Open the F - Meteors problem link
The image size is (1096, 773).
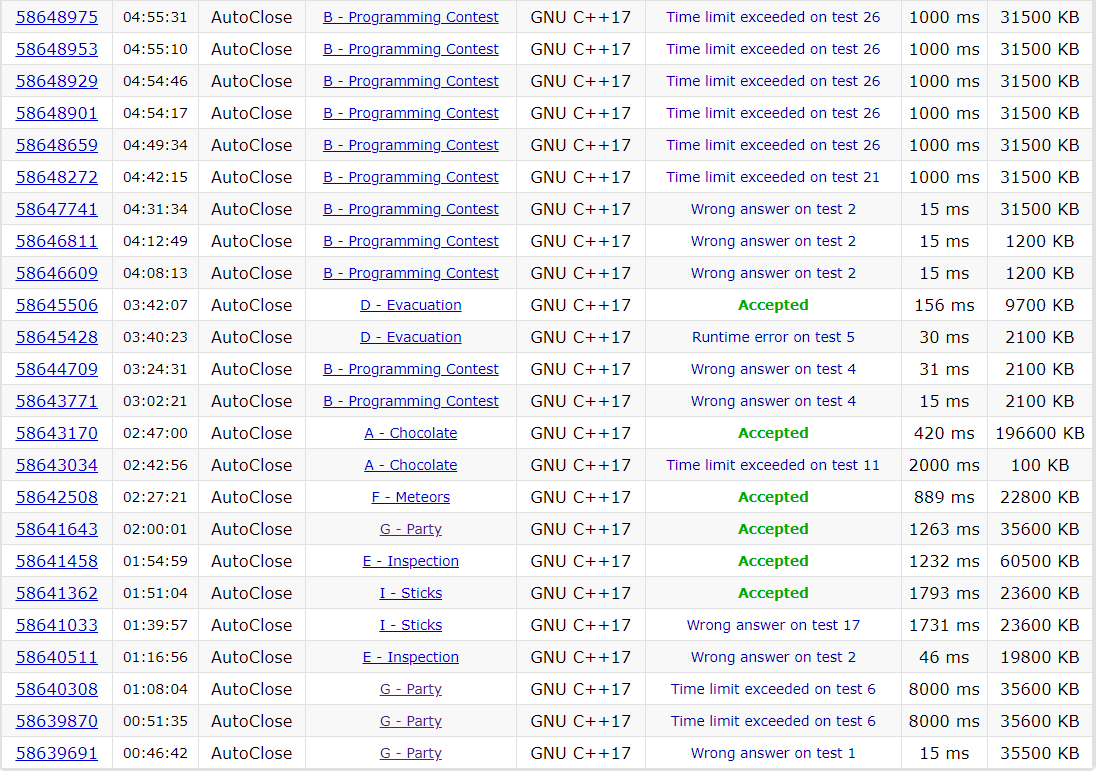410,497
